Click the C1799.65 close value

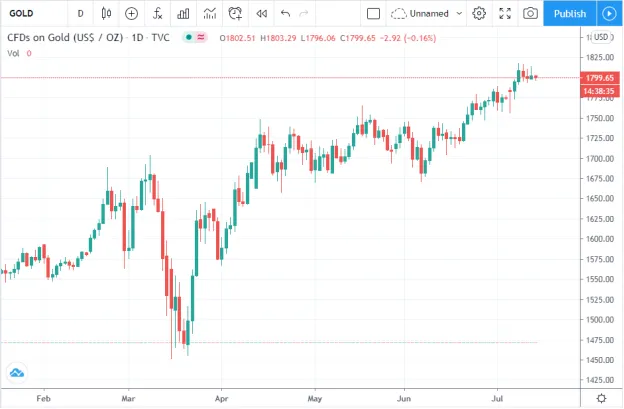[357, 38]
